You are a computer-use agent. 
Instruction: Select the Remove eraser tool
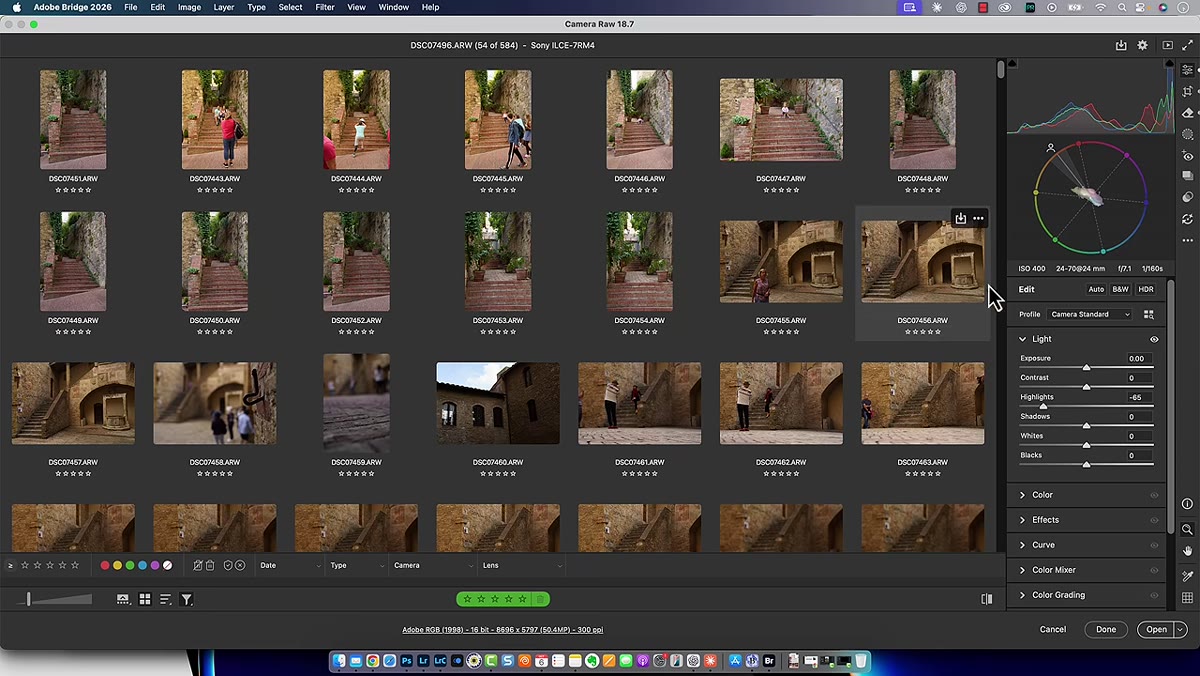(1187, 113)
